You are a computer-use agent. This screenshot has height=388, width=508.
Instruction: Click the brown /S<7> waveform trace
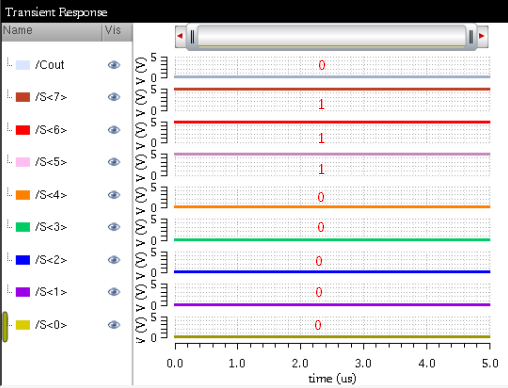click(x=332, y=89)
